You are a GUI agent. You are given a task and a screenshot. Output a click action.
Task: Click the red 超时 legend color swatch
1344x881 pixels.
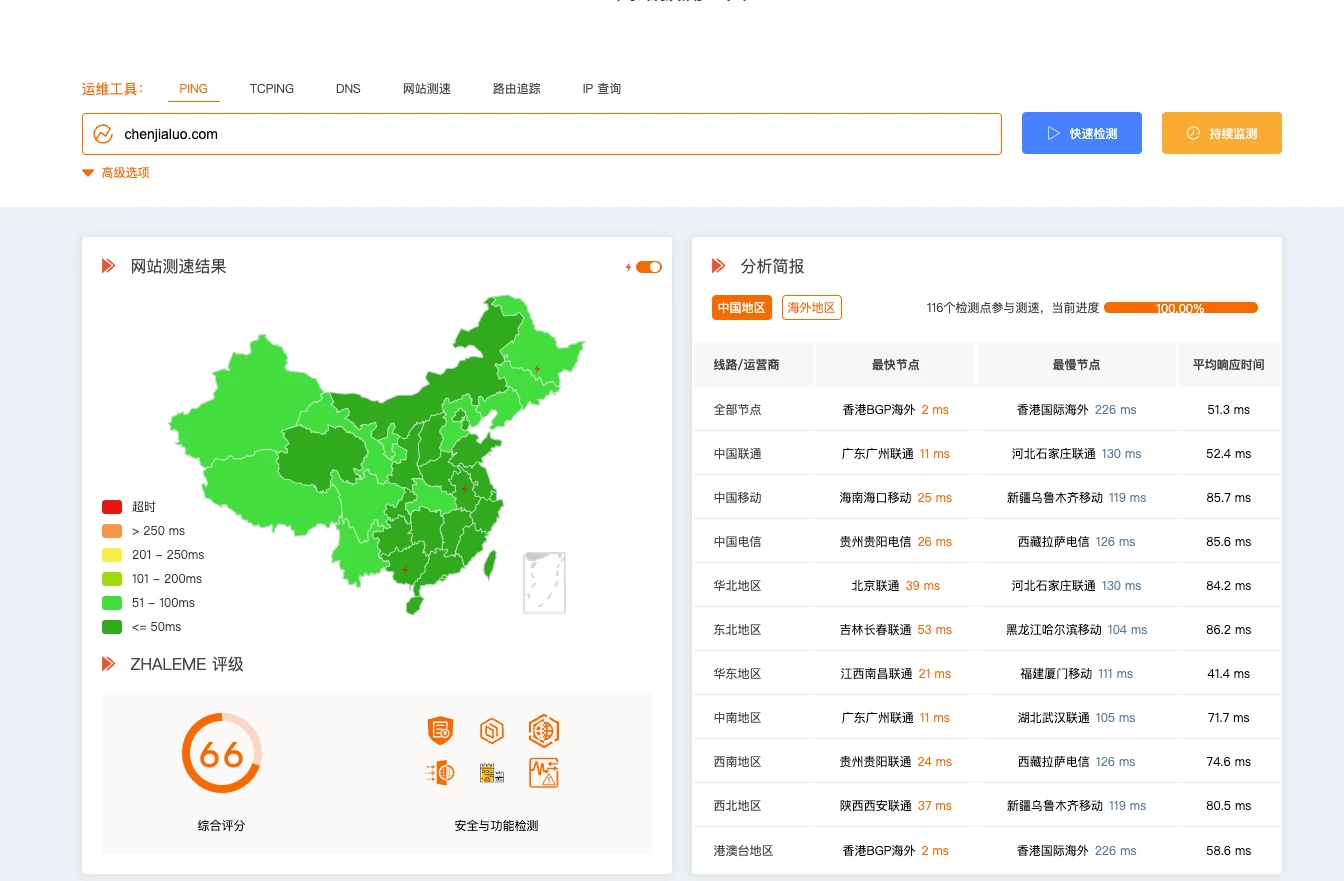(112, 507)
